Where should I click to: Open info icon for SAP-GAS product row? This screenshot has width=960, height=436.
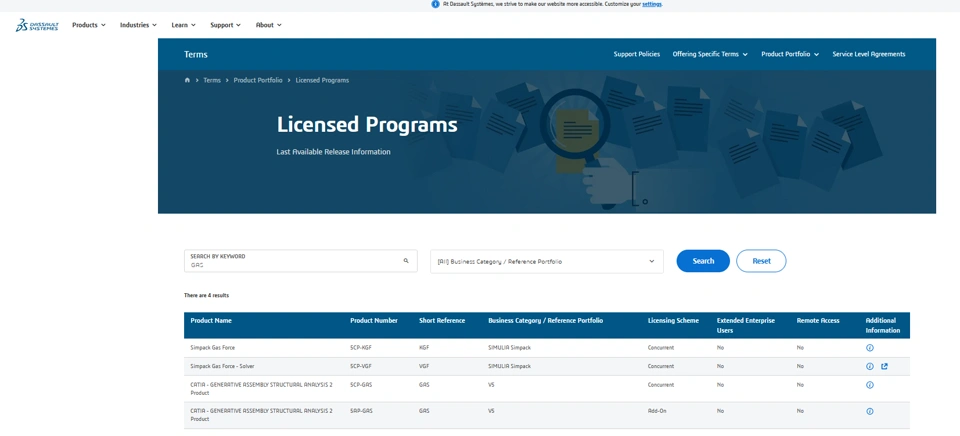point(870,411)
